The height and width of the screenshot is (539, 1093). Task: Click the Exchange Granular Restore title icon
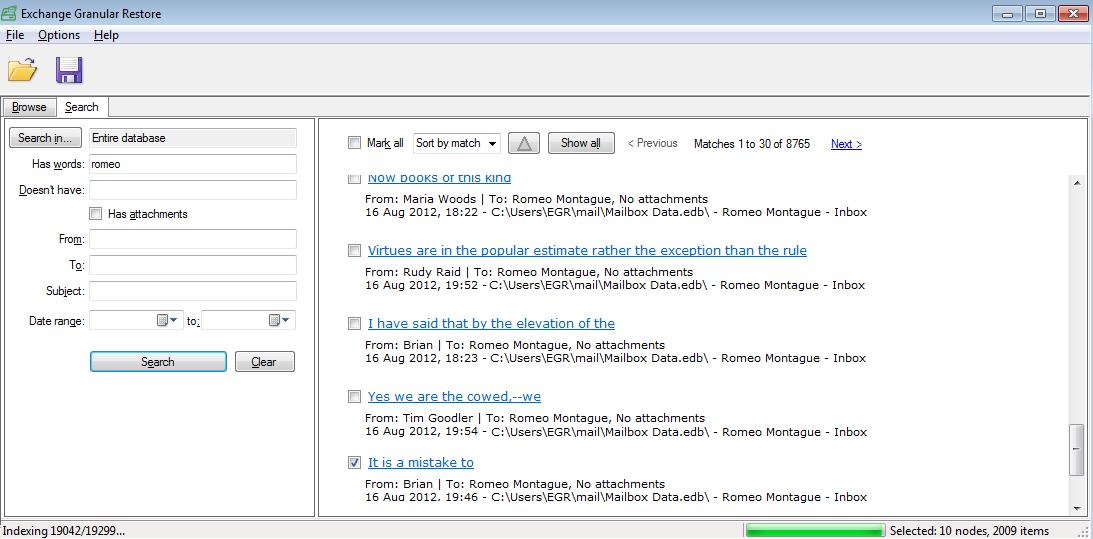[11, 14]
